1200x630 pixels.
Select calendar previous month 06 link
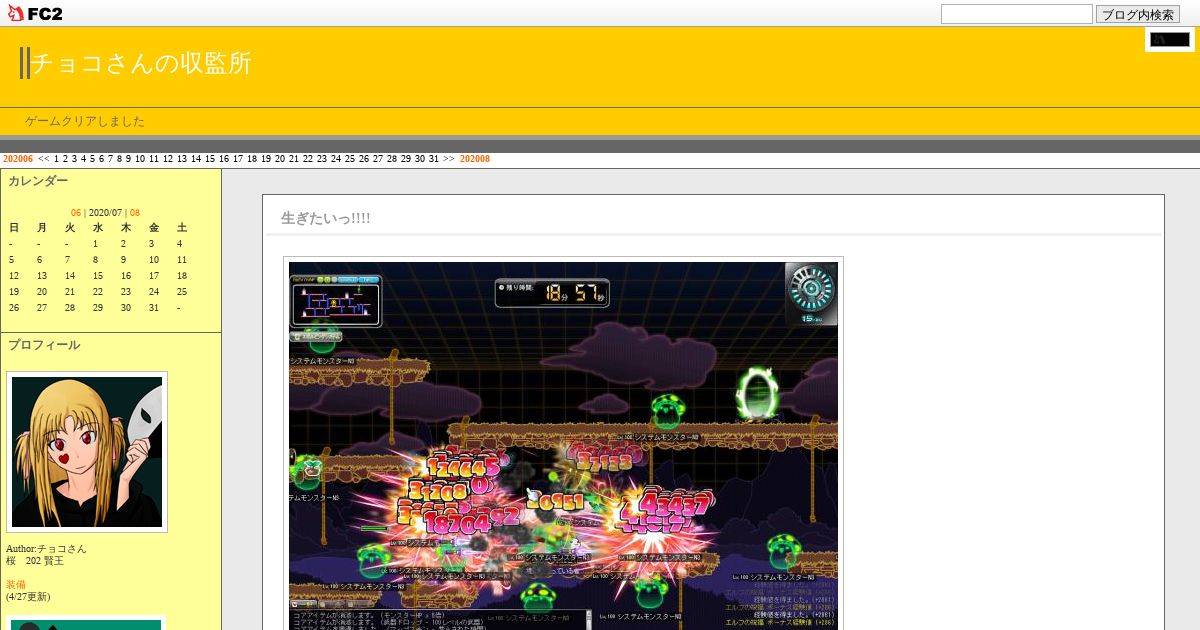coord(76,212)
